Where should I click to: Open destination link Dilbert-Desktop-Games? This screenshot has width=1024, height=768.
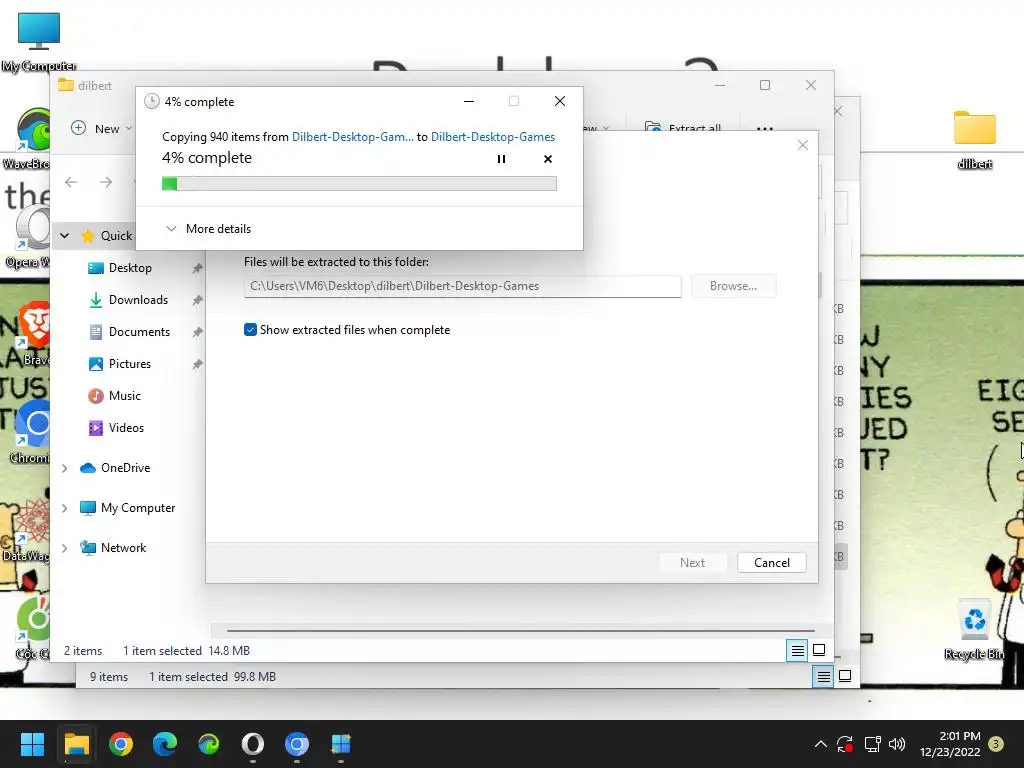(x=493, y=136)
